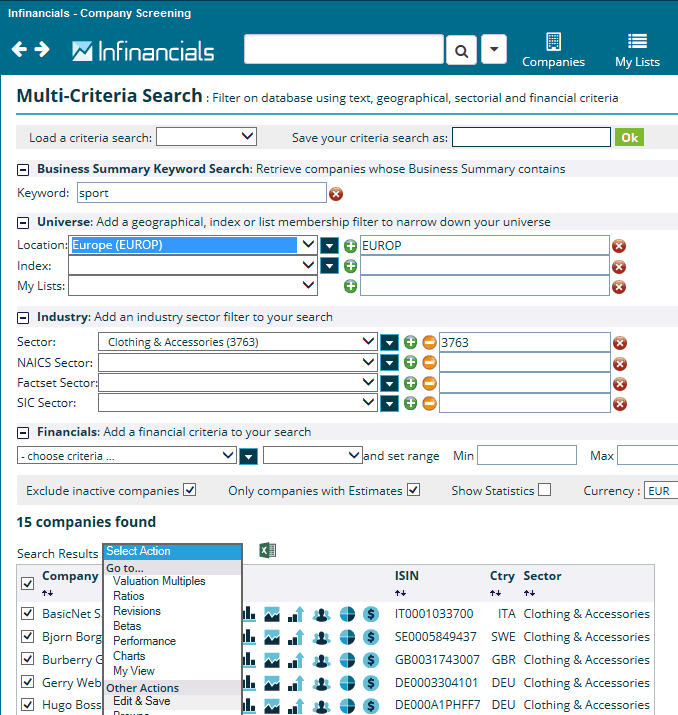Choose Revisions from action menu
Viewport: 678px width, 715px height.
137,611
